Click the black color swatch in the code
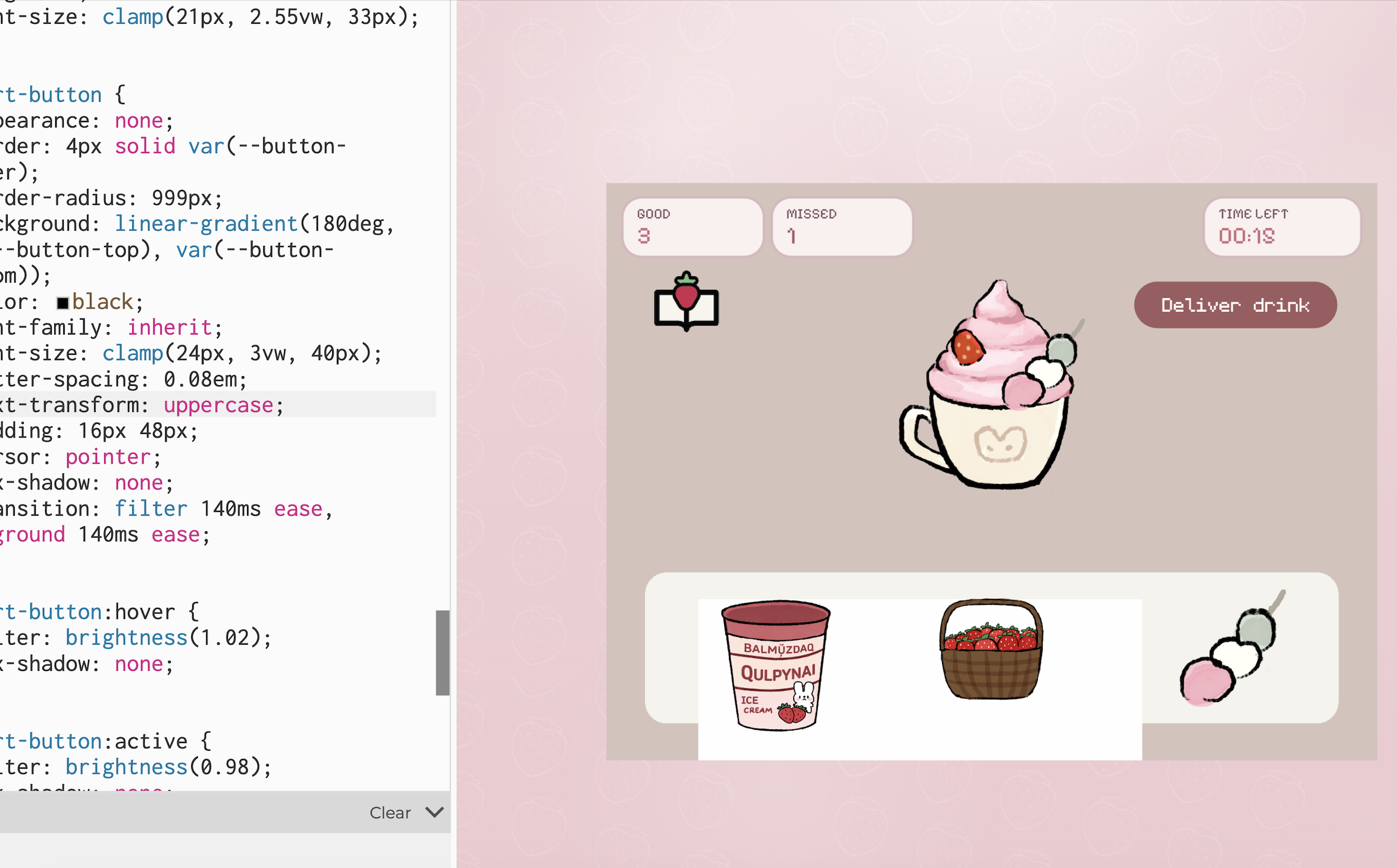This screenshot has width=1397, height=868. click(63, 303)
